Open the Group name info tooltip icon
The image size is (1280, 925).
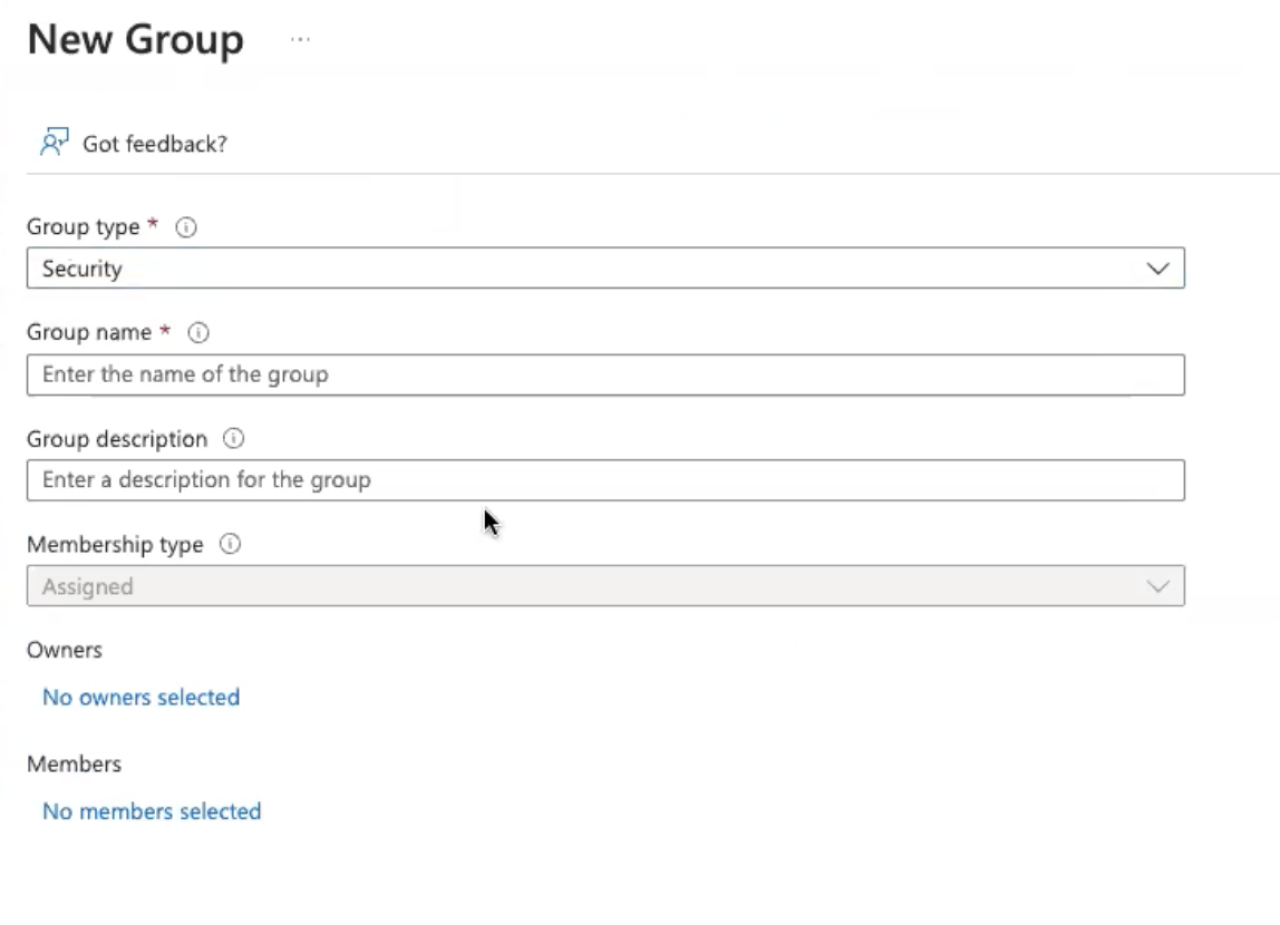click(x=197, y=332)
